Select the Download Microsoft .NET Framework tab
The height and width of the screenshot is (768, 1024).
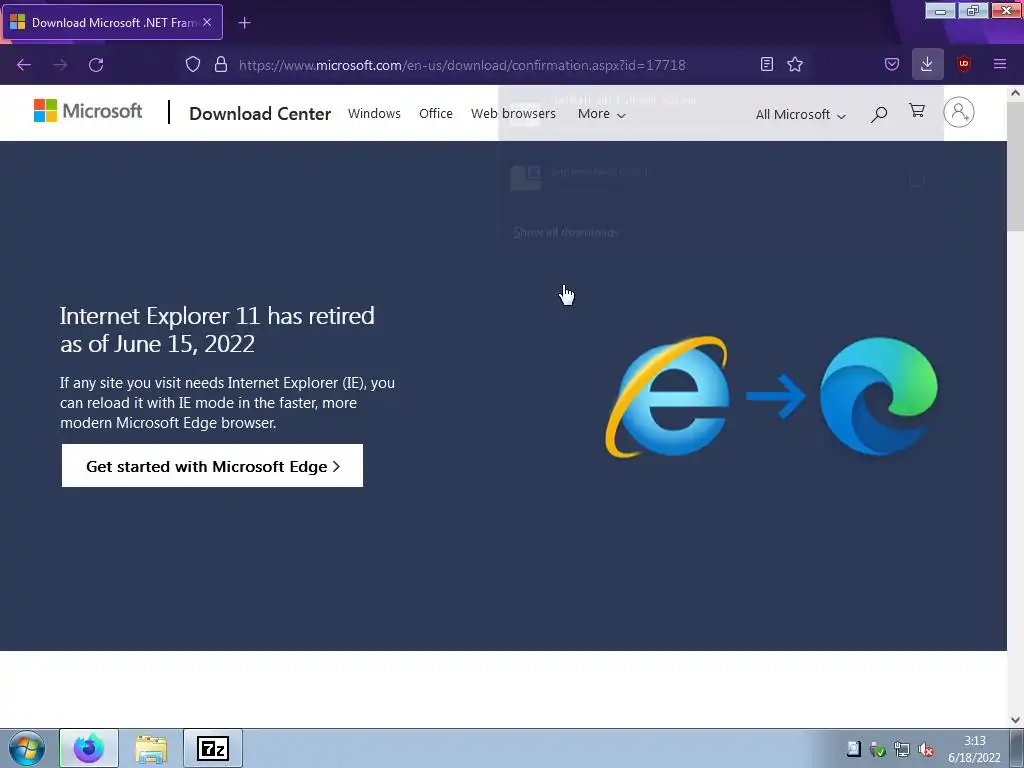click(112, 22)
